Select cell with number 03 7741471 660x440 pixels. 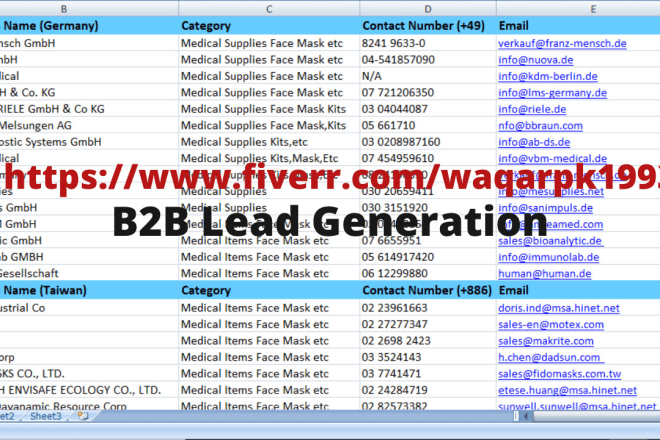point(428,373)
